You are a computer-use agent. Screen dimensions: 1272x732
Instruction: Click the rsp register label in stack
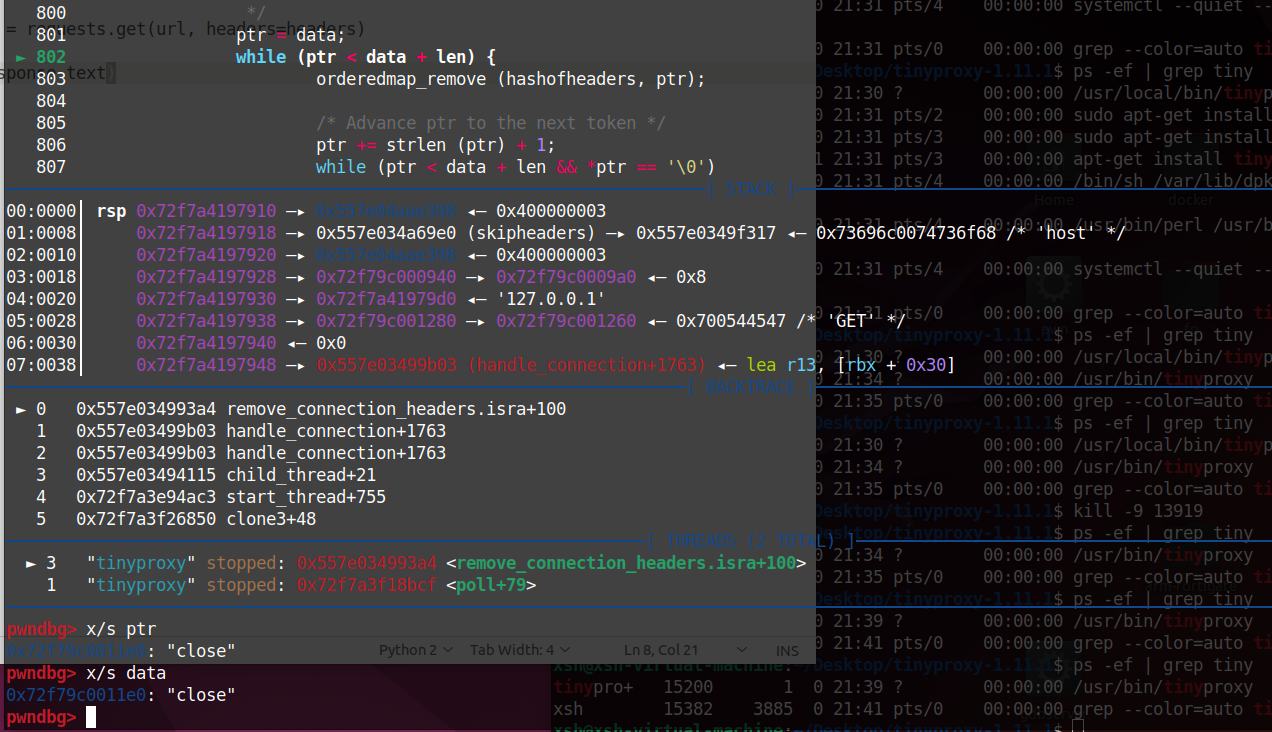point(111,211)
